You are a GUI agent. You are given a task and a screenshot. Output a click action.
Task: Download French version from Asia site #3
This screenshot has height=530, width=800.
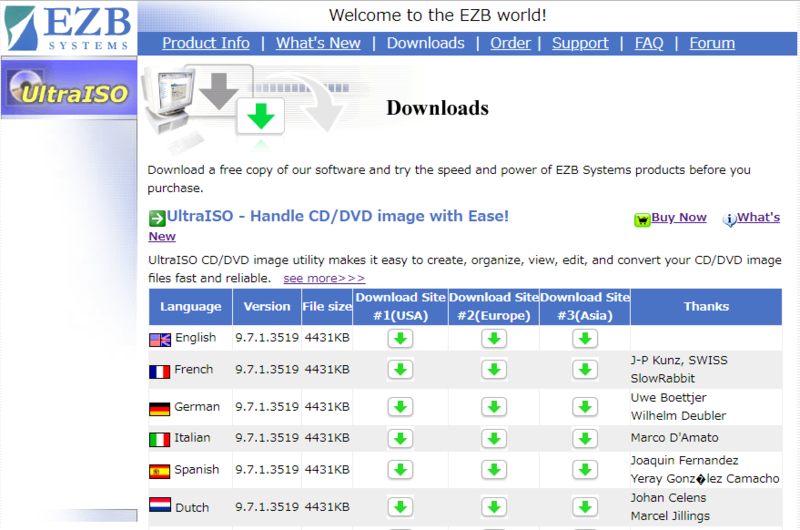click(585, 370)
